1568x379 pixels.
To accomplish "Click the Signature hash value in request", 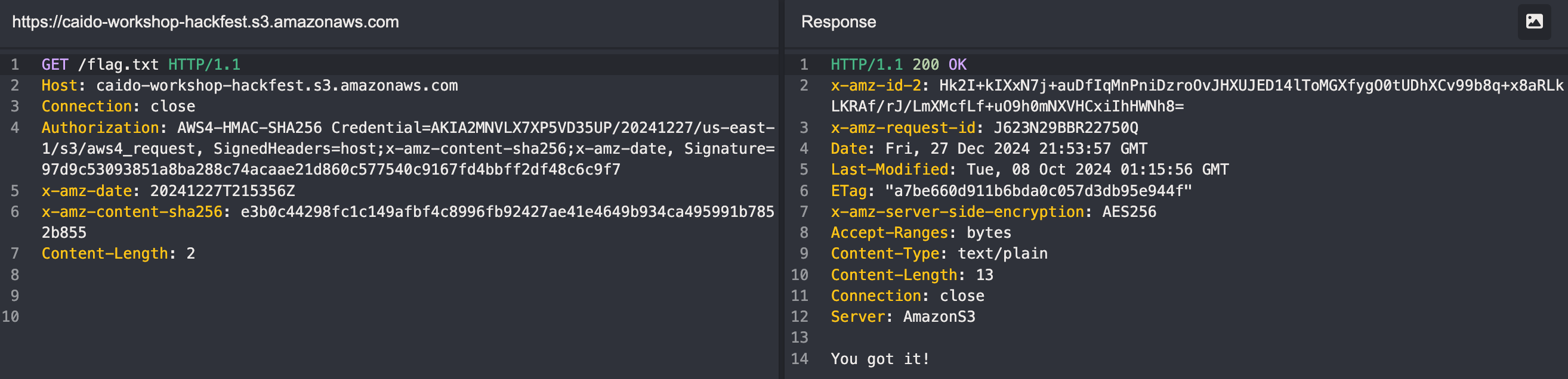I will (x=331, y=170).
